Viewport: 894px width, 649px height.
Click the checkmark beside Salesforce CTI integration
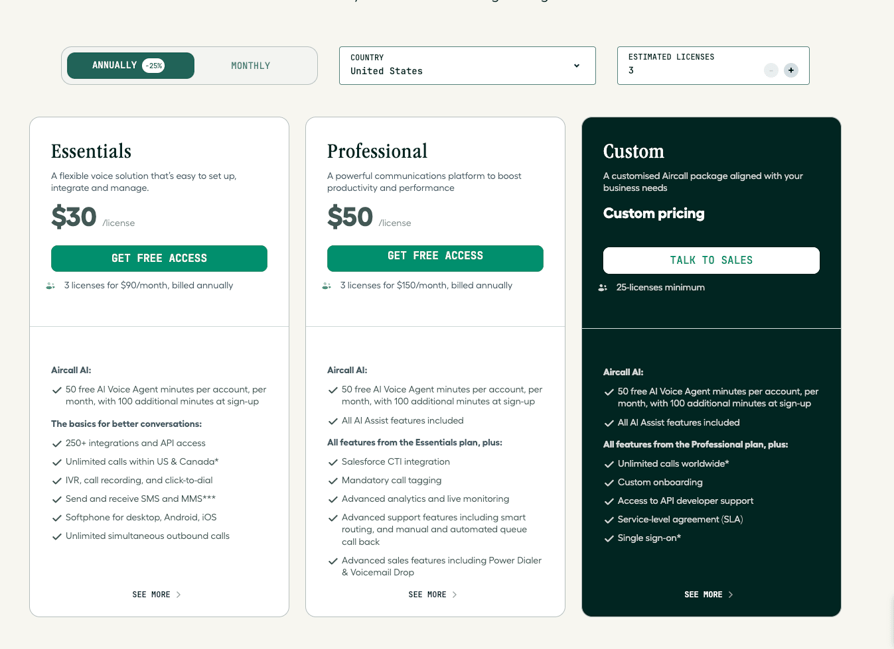tap(333, 462)
